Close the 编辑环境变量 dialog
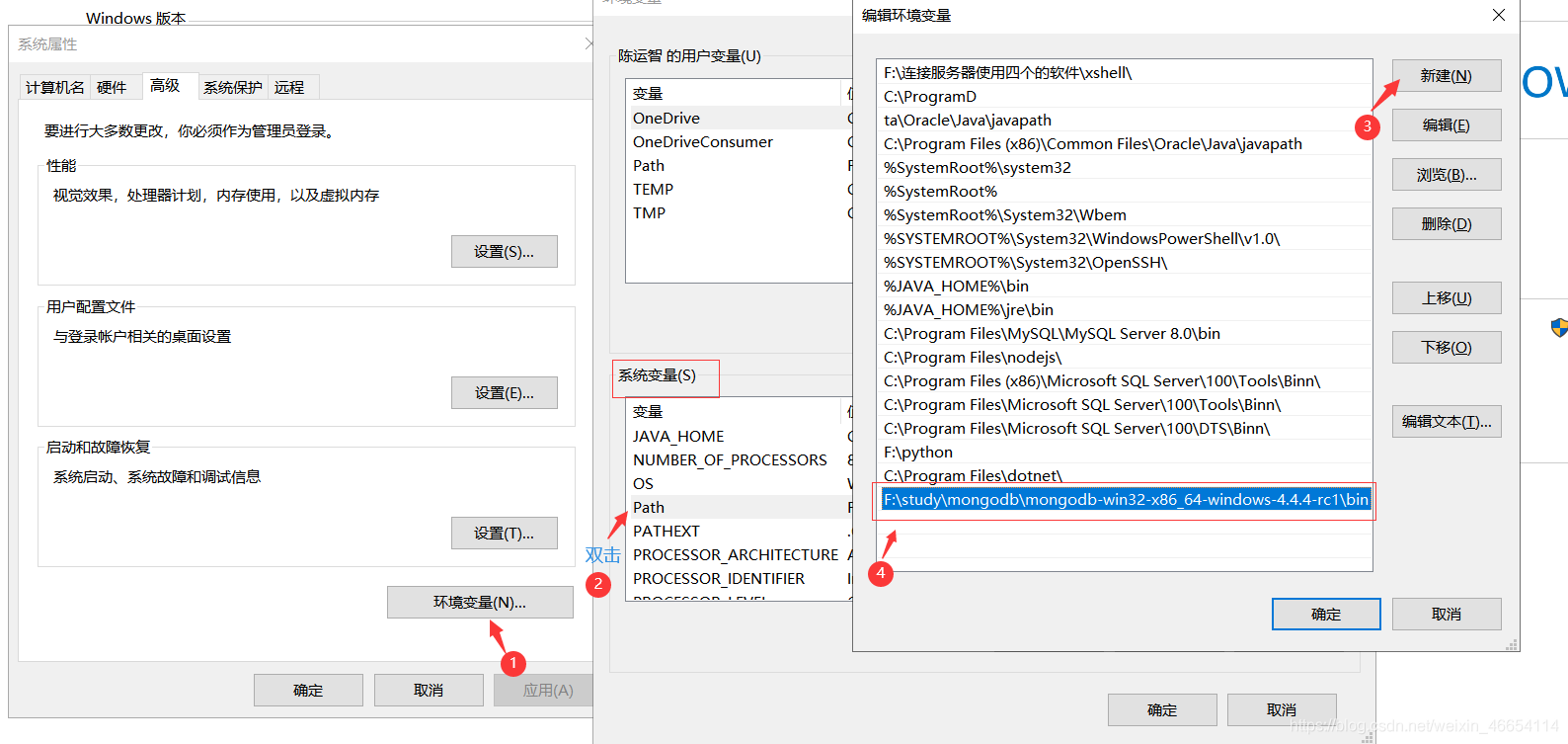Screen dimensions: 1568x744 pos(1498,15)
